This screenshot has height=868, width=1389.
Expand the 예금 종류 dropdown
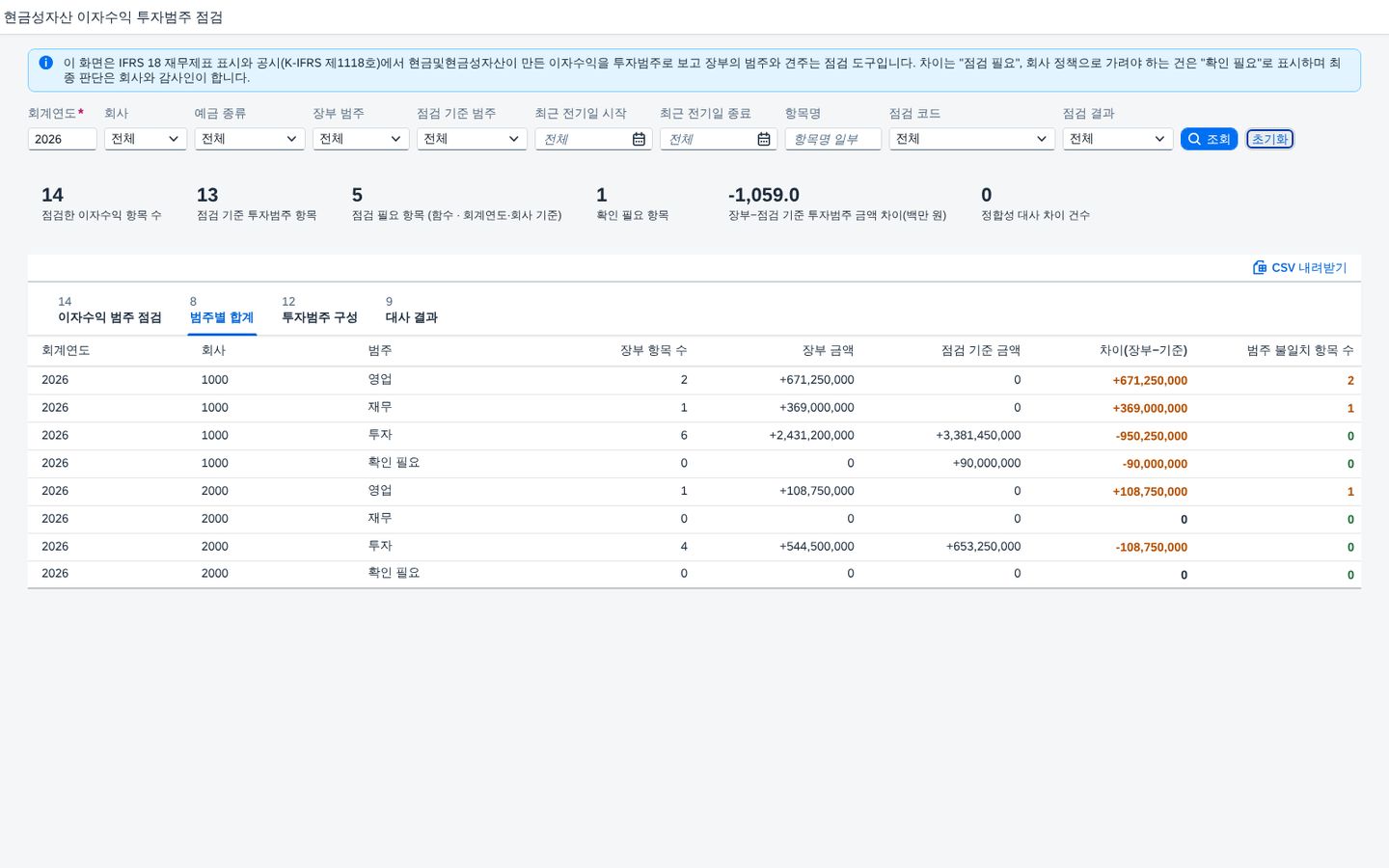(250, 139)
